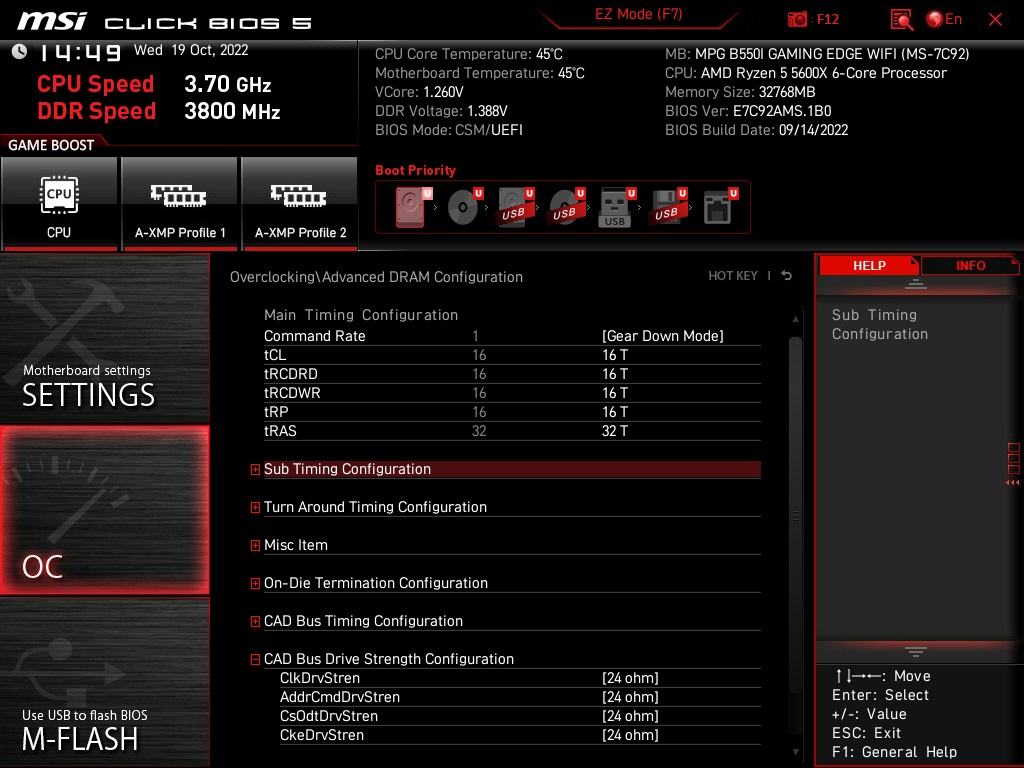Enable A-XMP Profile 2

(x=300, y=203)
